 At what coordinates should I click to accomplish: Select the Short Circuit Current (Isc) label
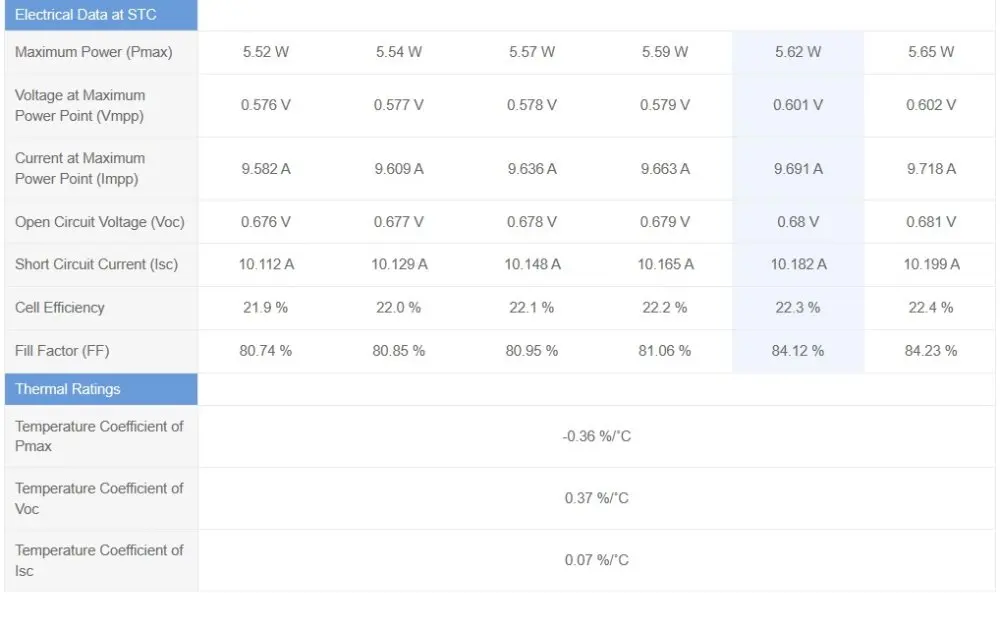tap(96, 264)
